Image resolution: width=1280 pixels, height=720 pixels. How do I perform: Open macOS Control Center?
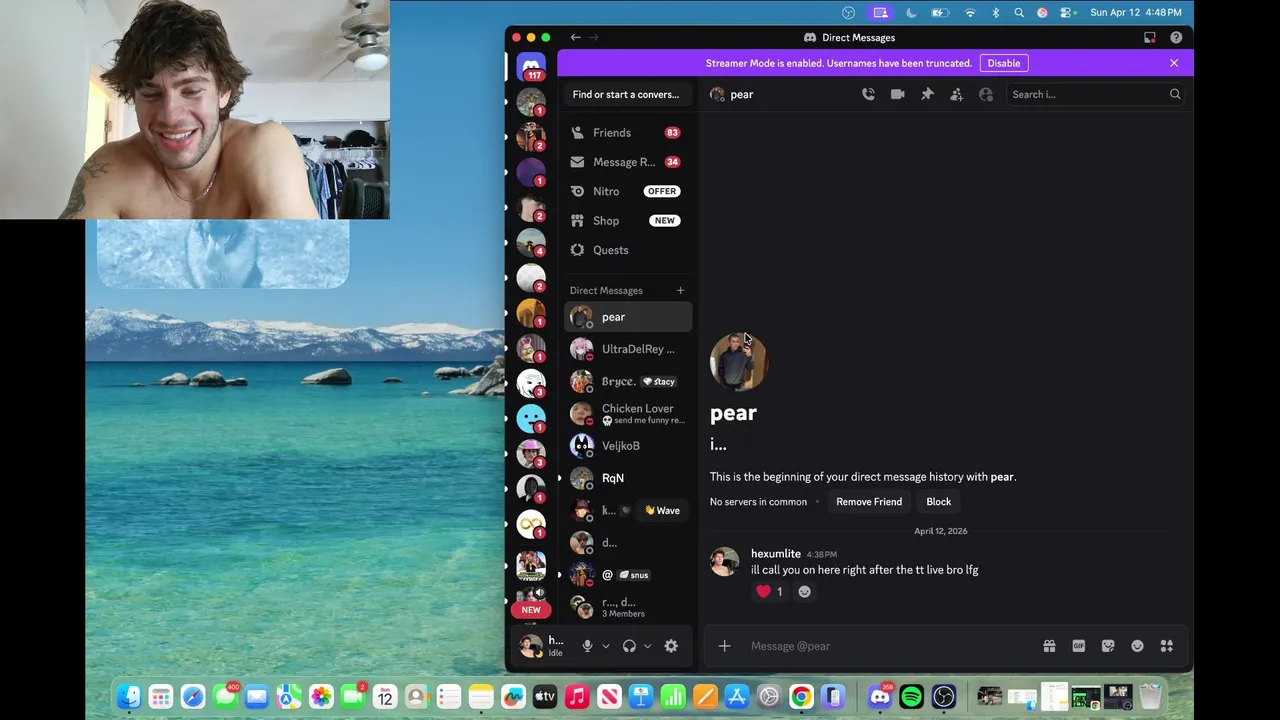point(1067,12)
